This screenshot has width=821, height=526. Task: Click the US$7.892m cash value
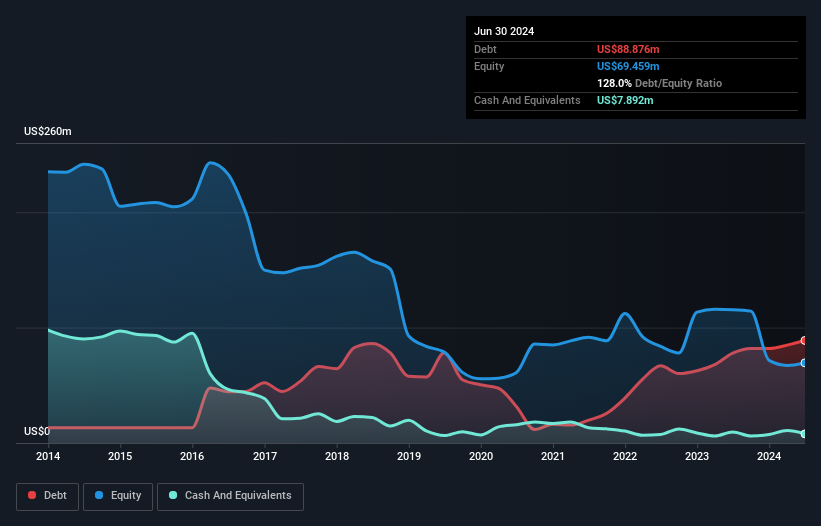[625, 100]
